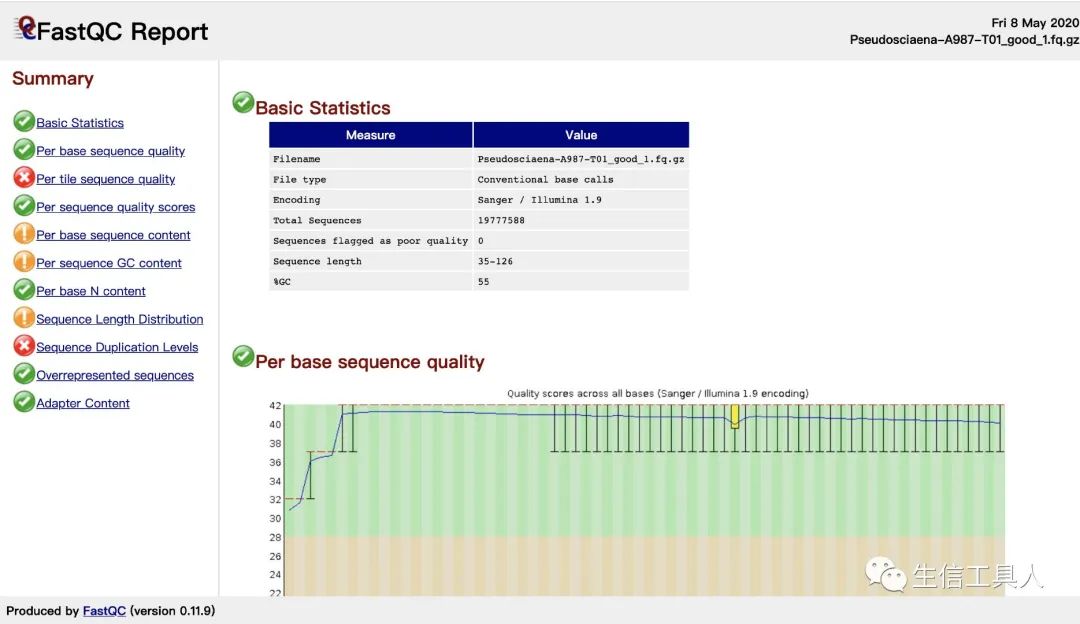
Task: Click pass icon next to Basic Statistics heading
Action: pyautogui.click(x=243, y=103)
